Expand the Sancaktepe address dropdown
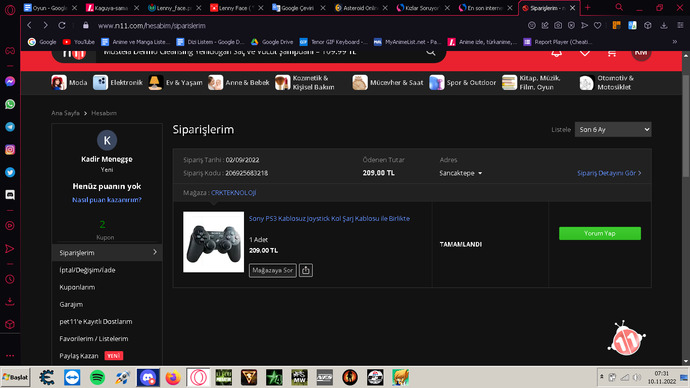This screenshot has width=690, height=388. click(461, 173)
